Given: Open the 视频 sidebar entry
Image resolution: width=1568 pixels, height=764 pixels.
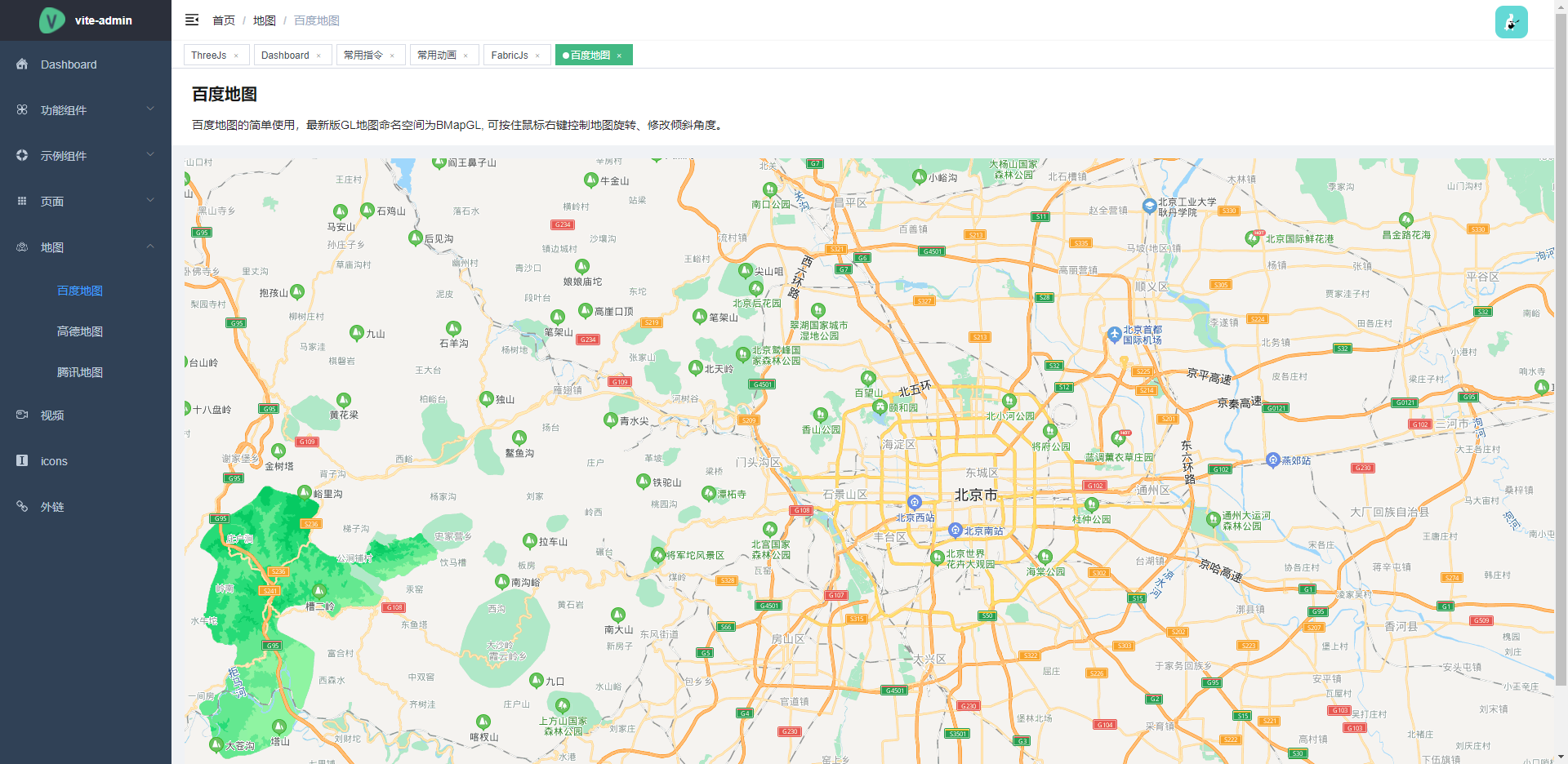Looking at the screenshot, I should point(86,415).
